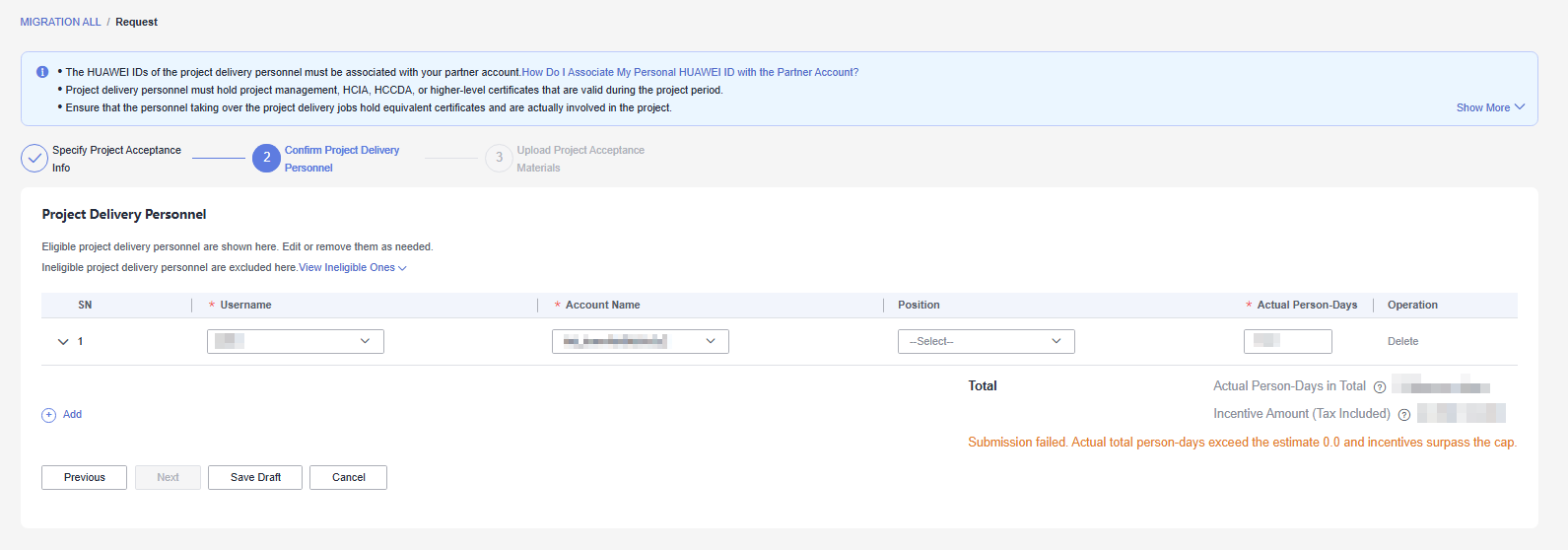Viewport: 1568px width, 550px height.
Task: Click the step 2 circle icon
Action: point(266,158)
